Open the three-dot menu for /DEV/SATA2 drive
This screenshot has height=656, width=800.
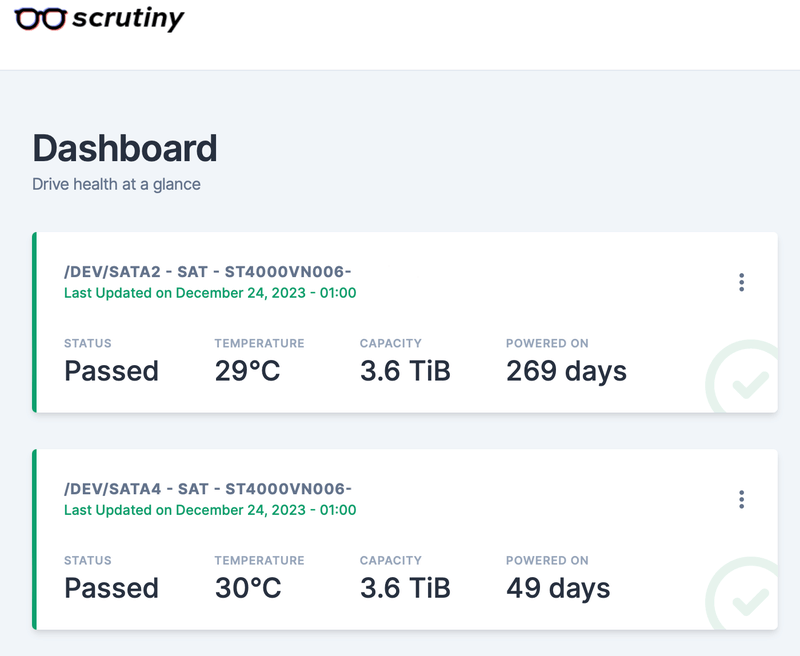[741, 282]
